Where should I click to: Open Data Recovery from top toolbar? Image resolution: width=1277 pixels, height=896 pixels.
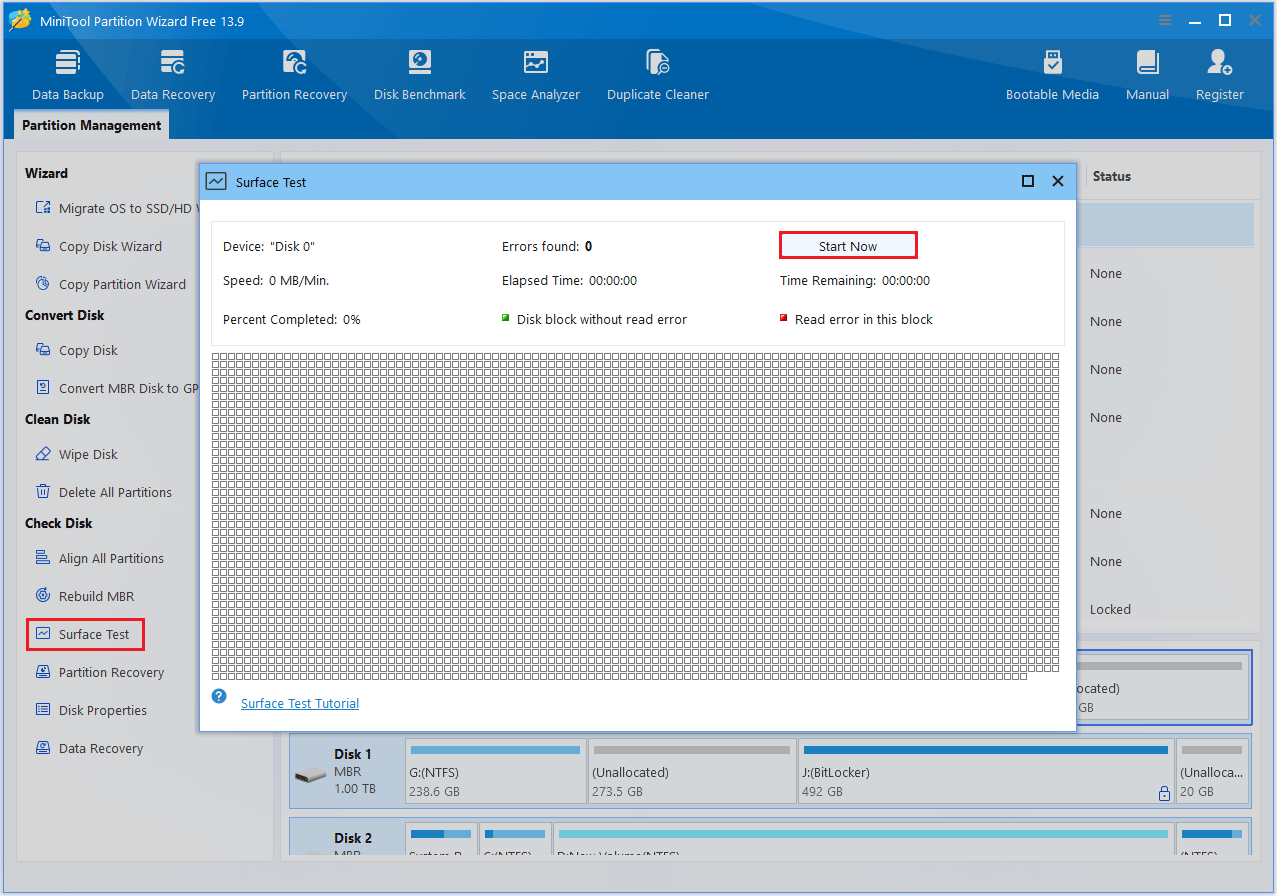pos(173,75)
